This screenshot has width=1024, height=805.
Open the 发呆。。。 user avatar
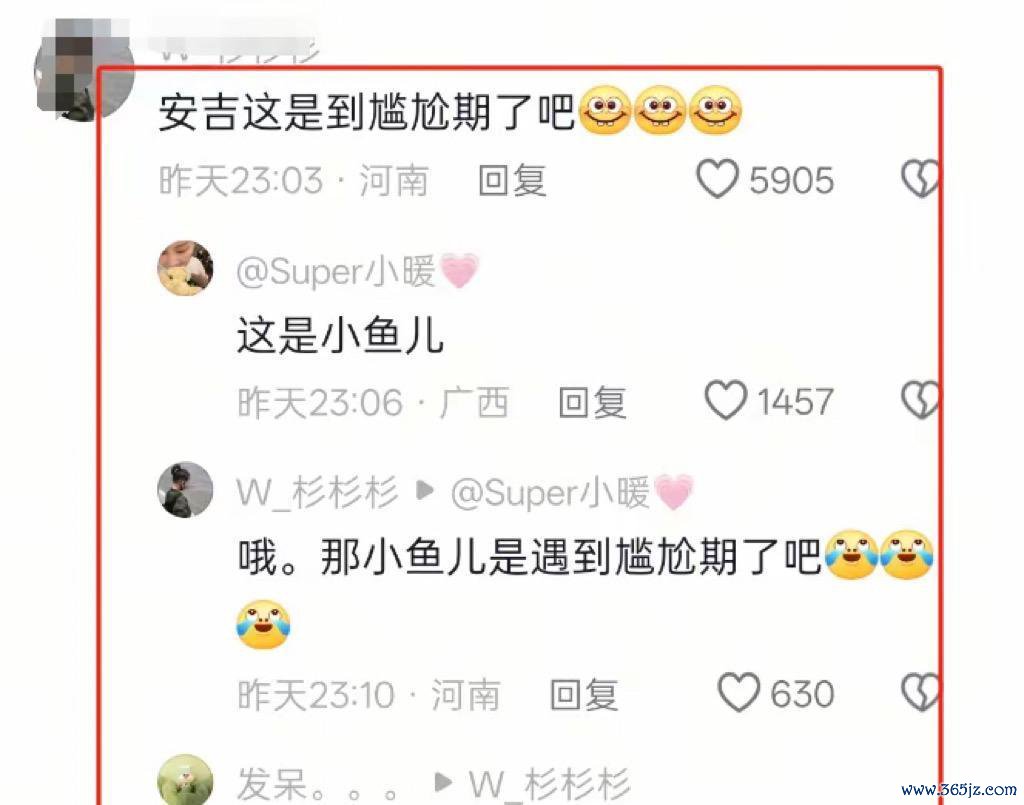[x=185, y=780]
